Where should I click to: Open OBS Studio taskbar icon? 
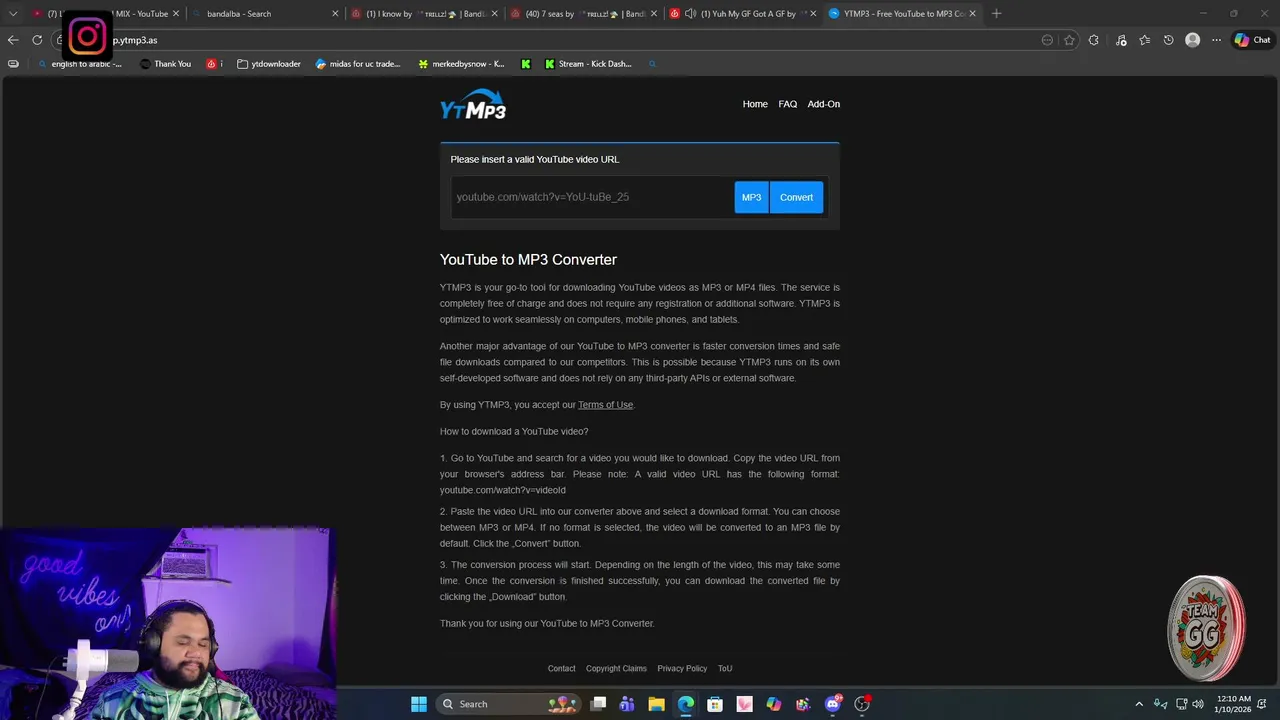coord(862,704)
